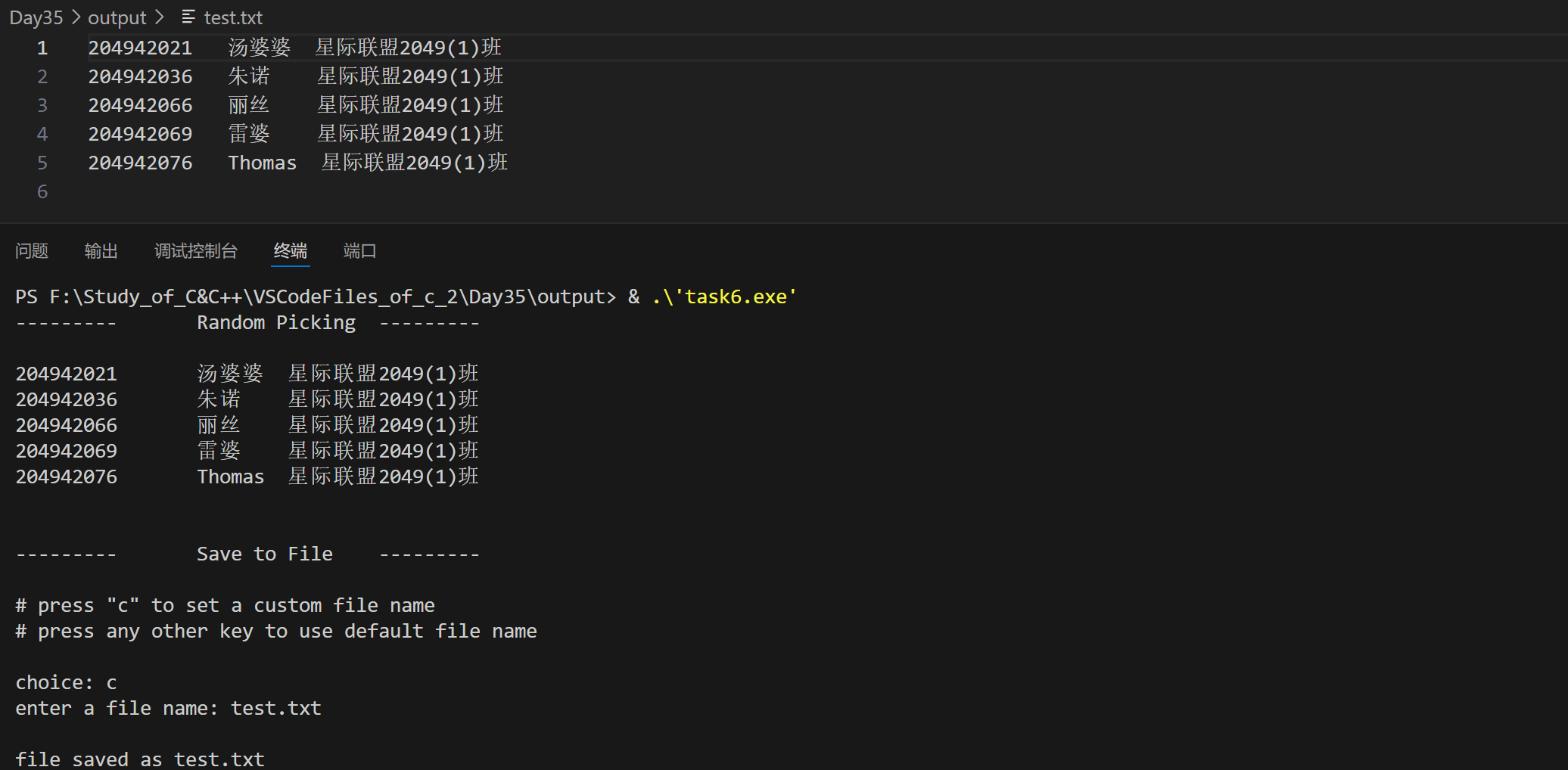The image size is (1568, 770).
Task: Open the output breadcrumb folder
Action: pos(117,17)
